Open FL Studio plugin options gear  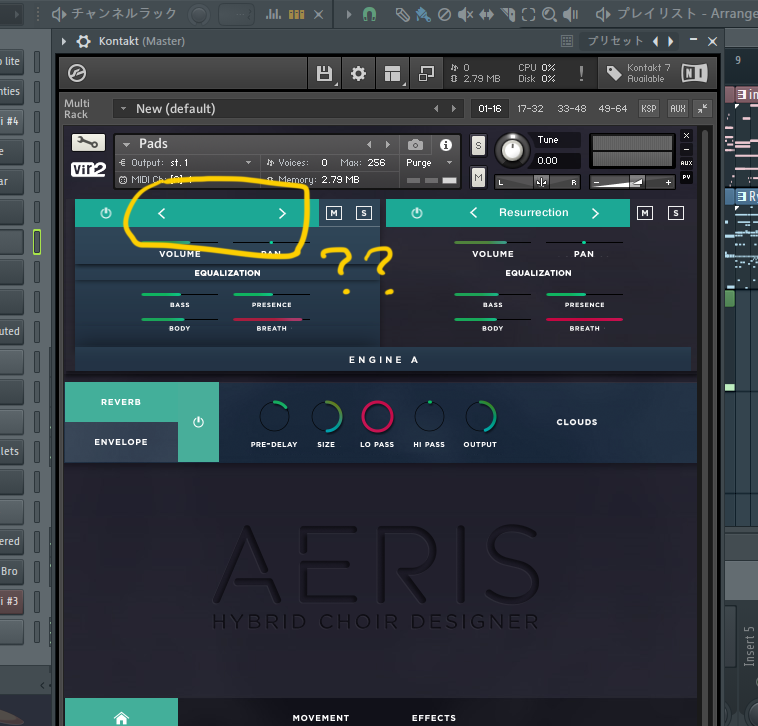tap(84, 42)
